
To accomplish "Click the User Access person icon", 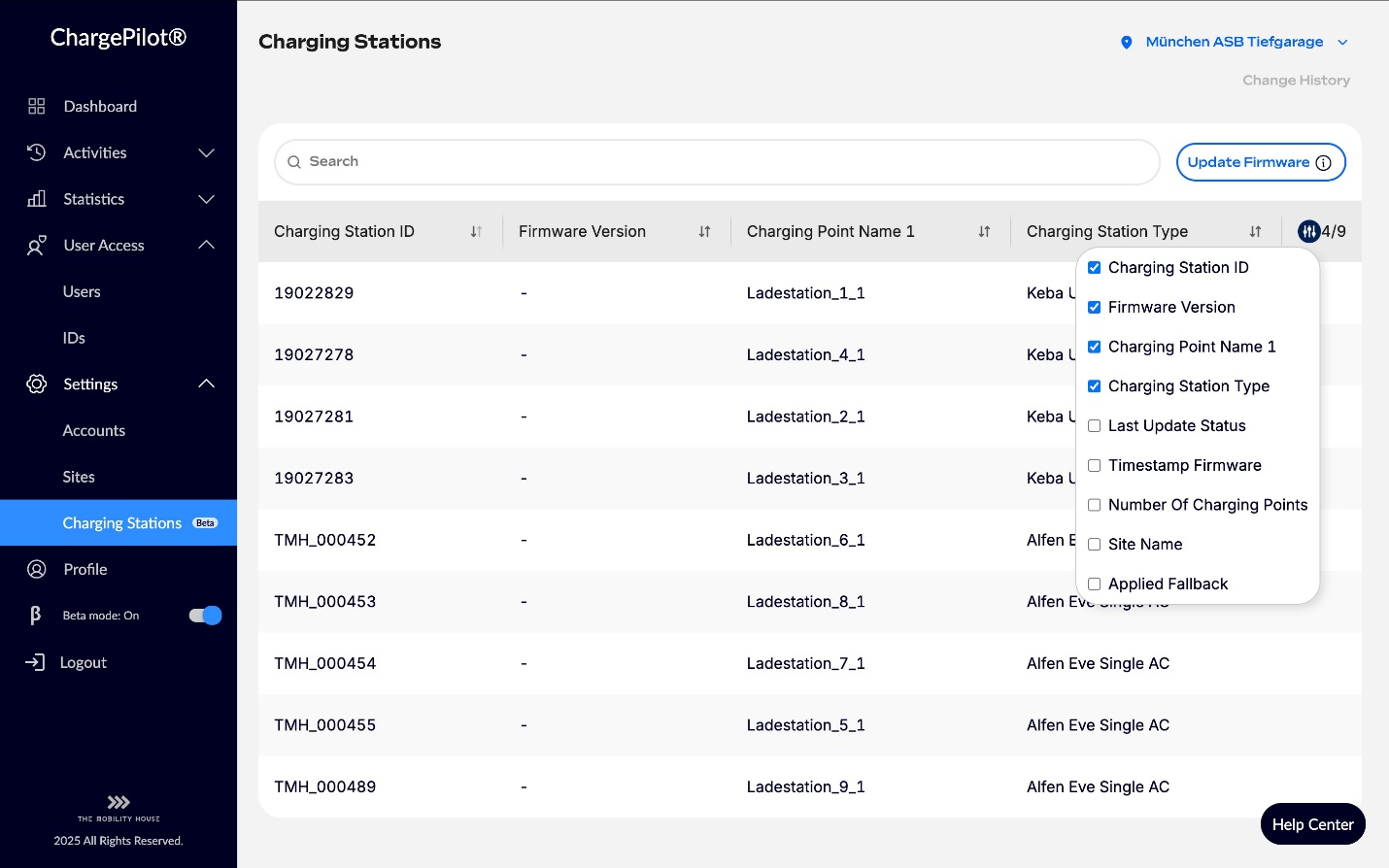I will point(36,246).
